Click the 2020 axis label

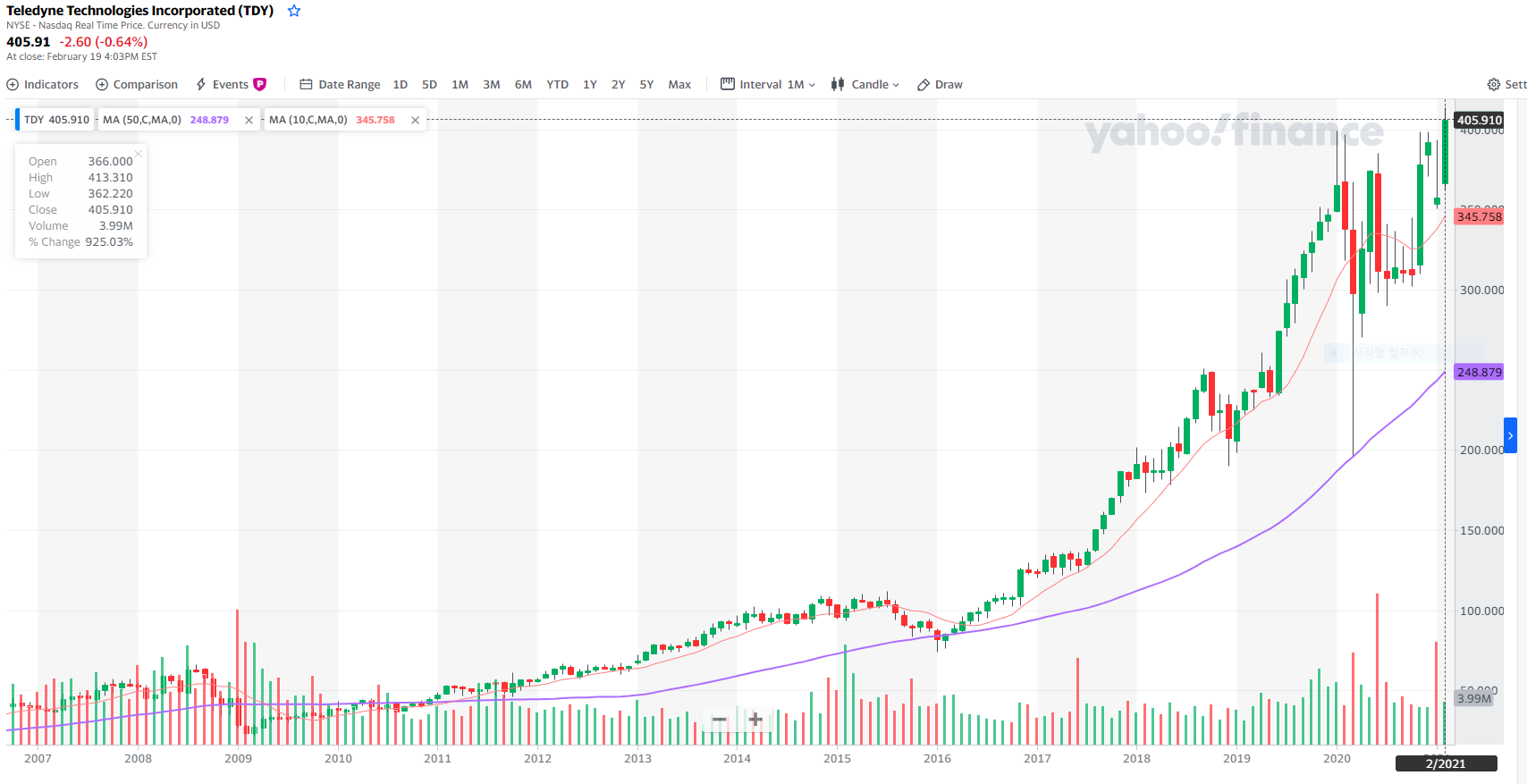[x=1337, y=758]
